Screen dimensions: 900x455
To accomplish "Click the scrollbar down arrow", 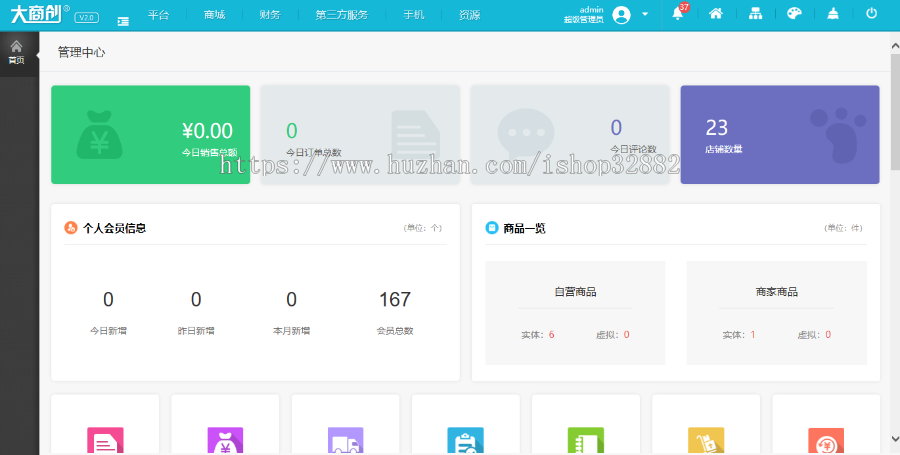I will [x=895, y=439].
